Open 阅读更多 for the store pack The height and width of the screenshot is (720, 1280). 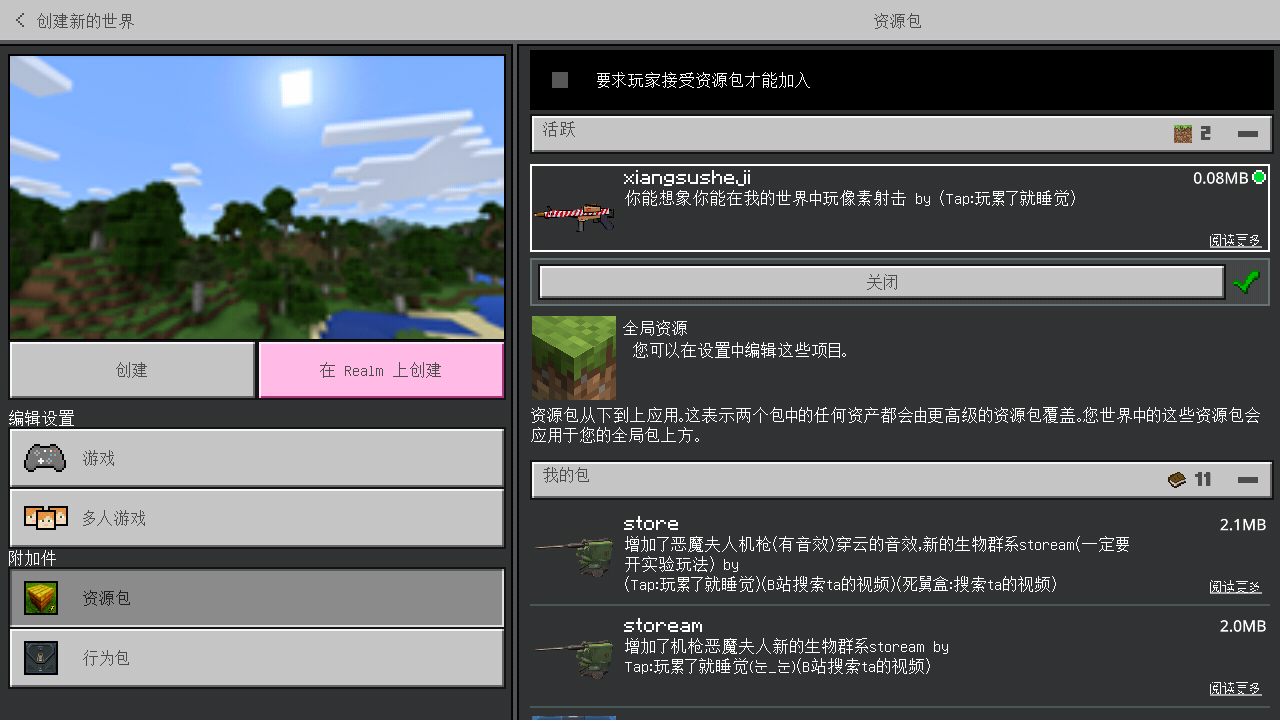coord(1235,587)
